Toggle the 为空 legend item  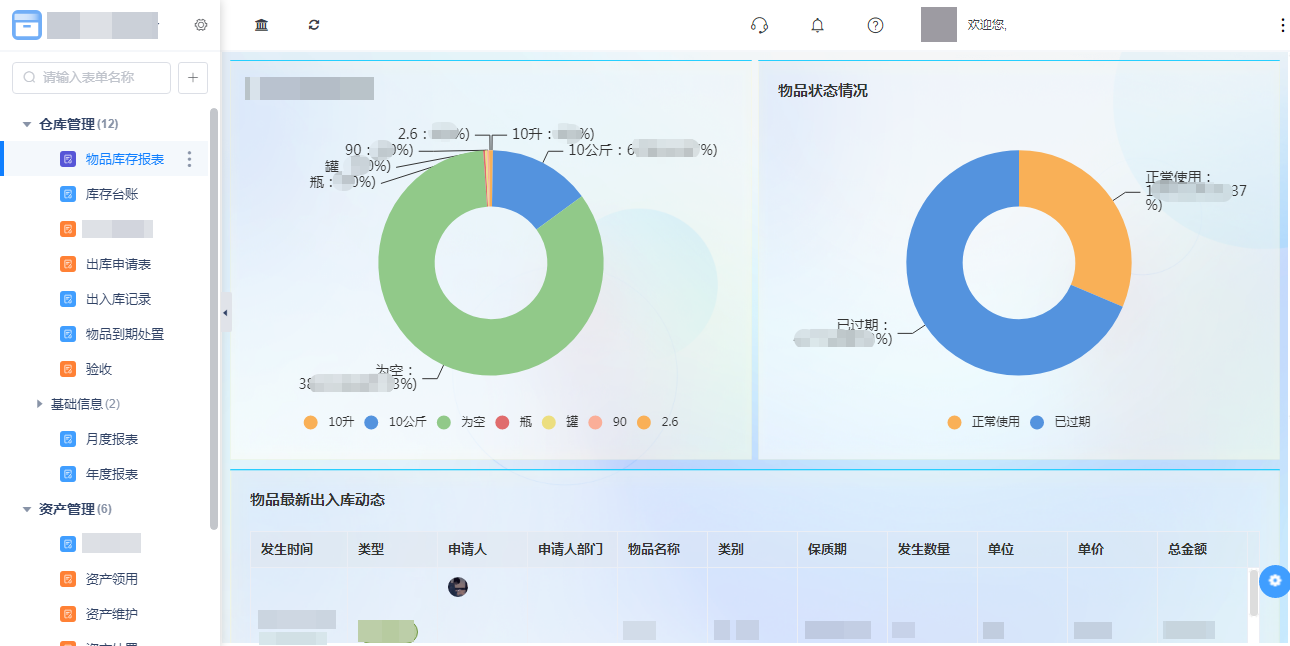461,422
